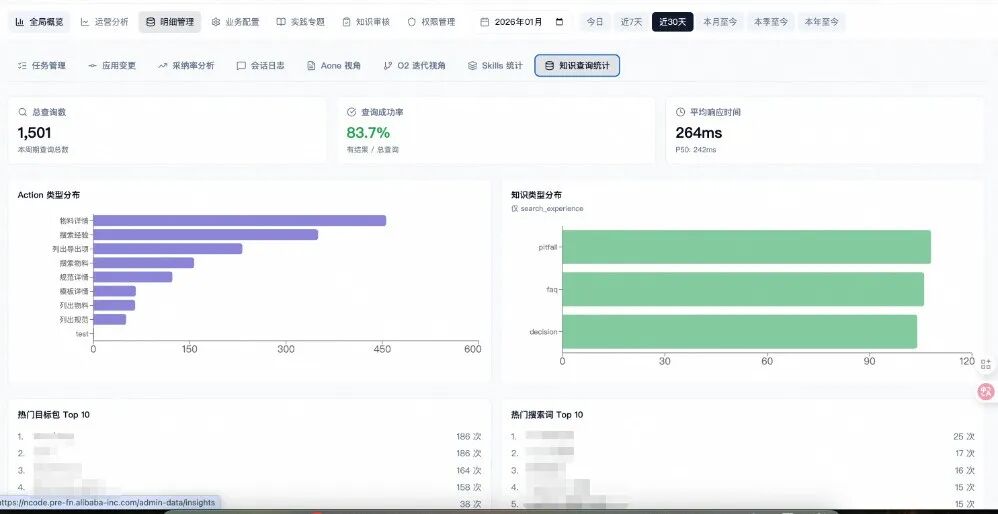This screenshot has width=998, height=514.
Task: Click the 2026年01月 month input field
Action: [x=523, y=22]
